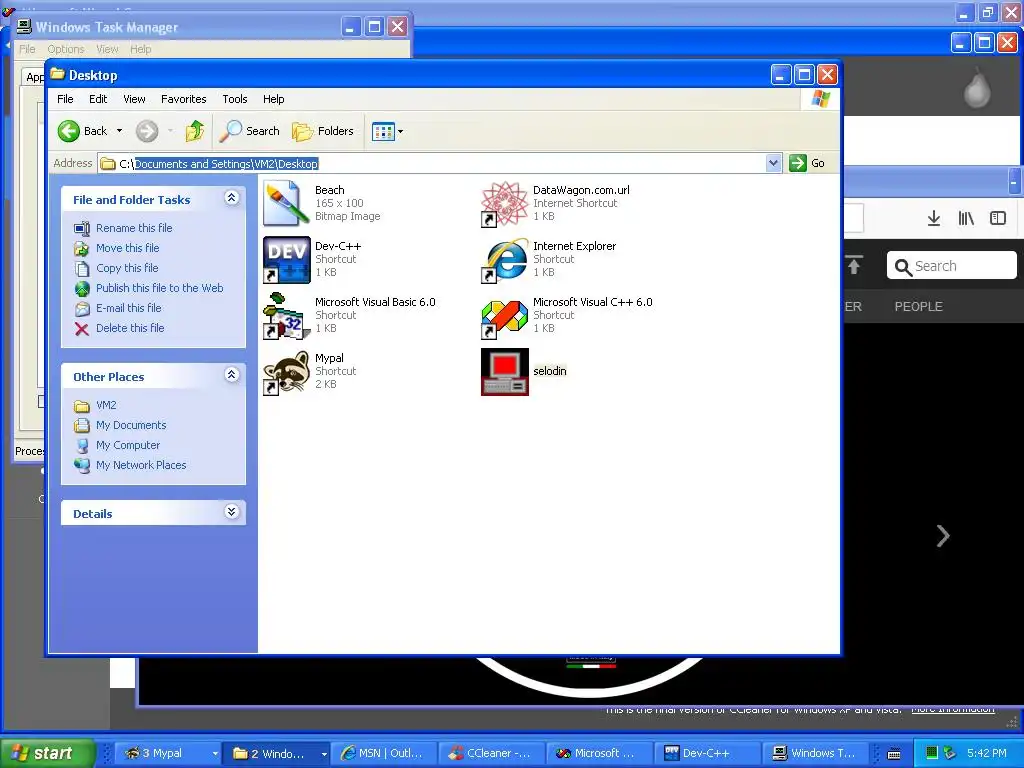Click the Go button

(807, 163)
